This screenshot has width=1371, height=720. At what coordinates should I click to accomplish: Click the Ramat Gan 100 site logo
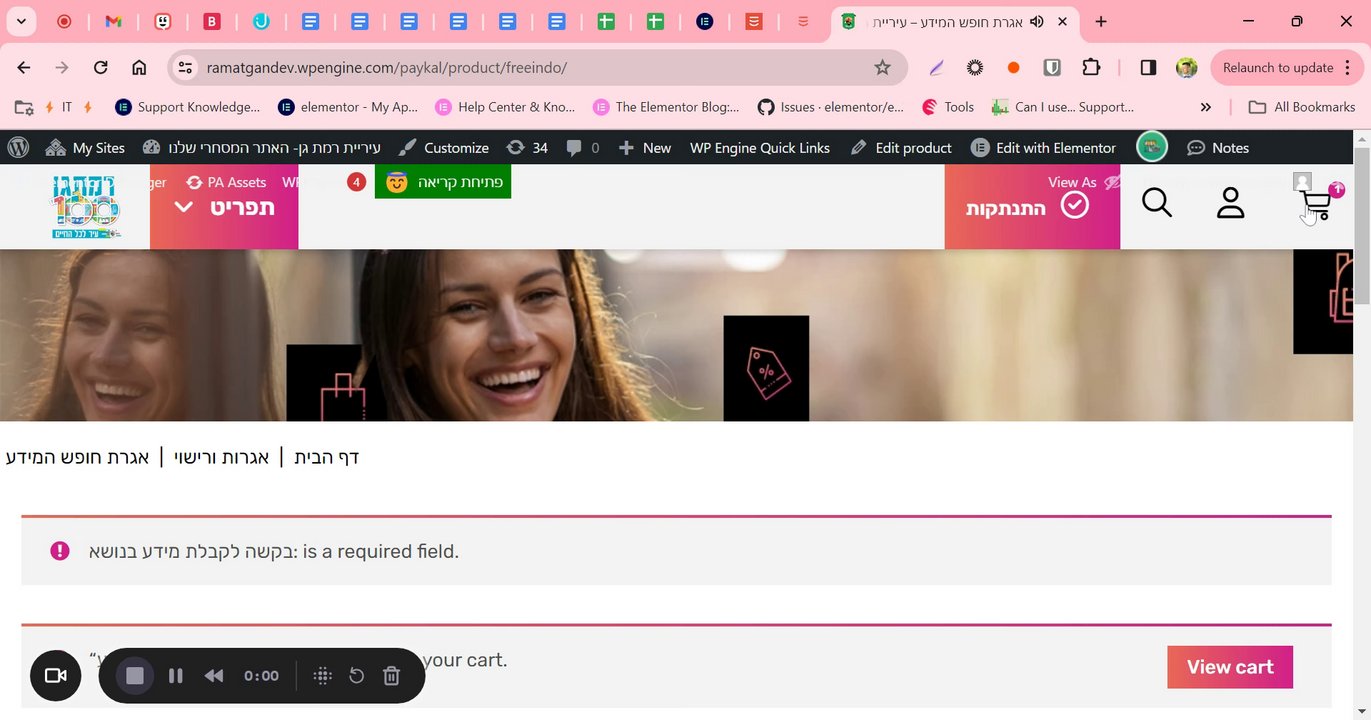tap(86, 206)
